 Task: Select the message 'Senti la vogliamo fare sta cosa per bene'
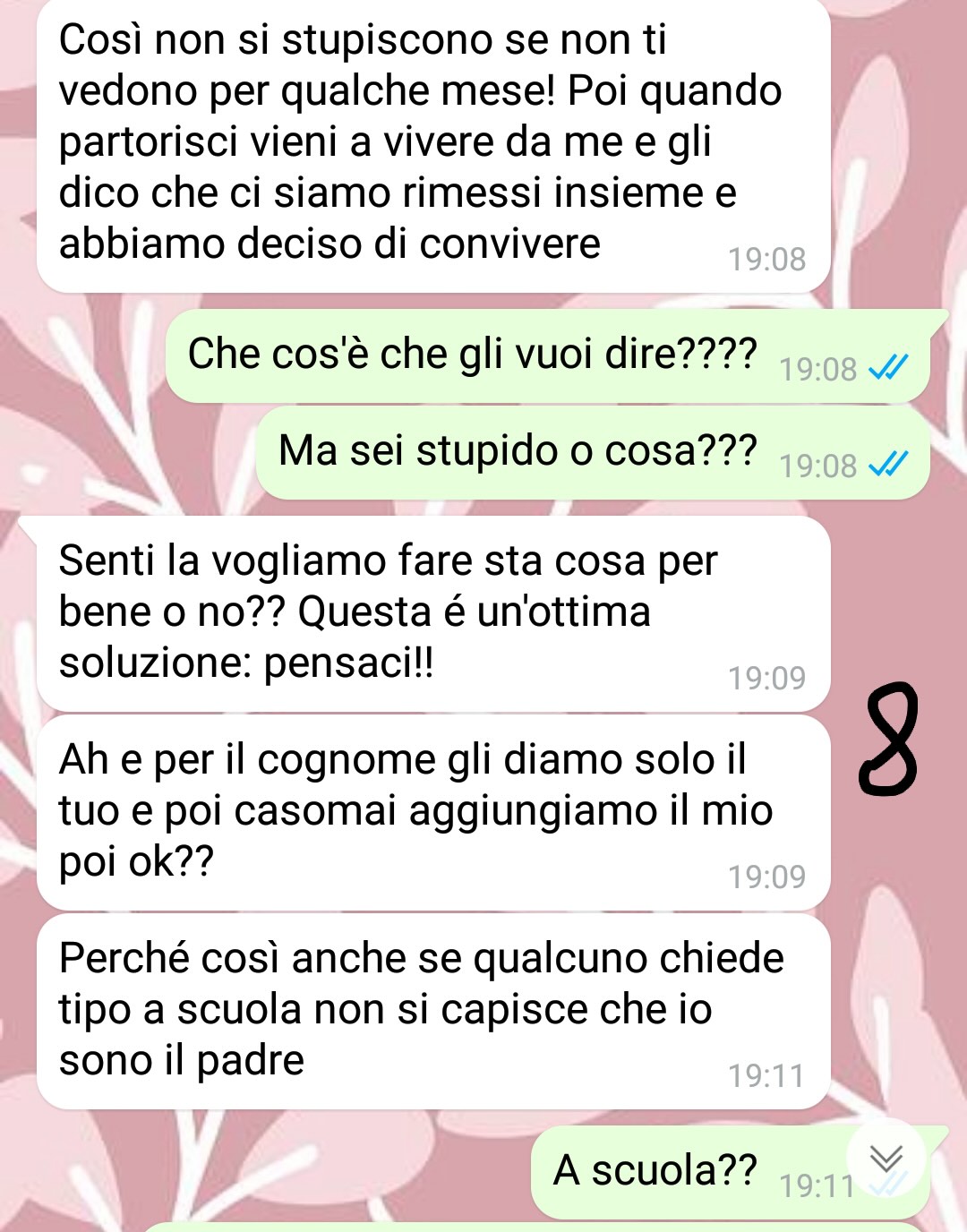(433, 614)
